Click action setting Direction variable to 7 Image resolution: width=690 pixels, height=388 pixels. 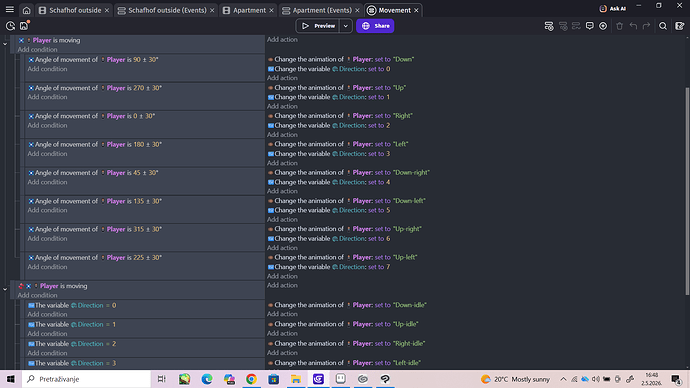[x=329, y=267]
